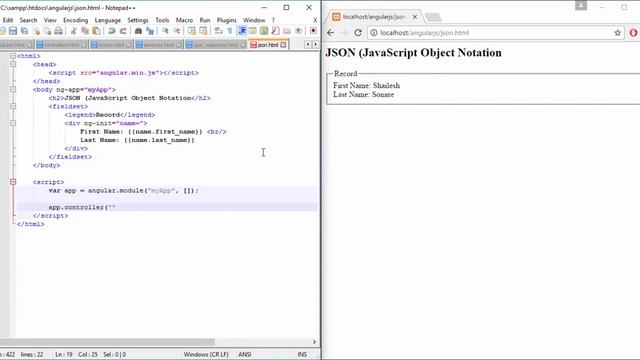This screenshot has height=360, width=640.
Task: Collapse the red script fold marker
Action: [13, 182]
